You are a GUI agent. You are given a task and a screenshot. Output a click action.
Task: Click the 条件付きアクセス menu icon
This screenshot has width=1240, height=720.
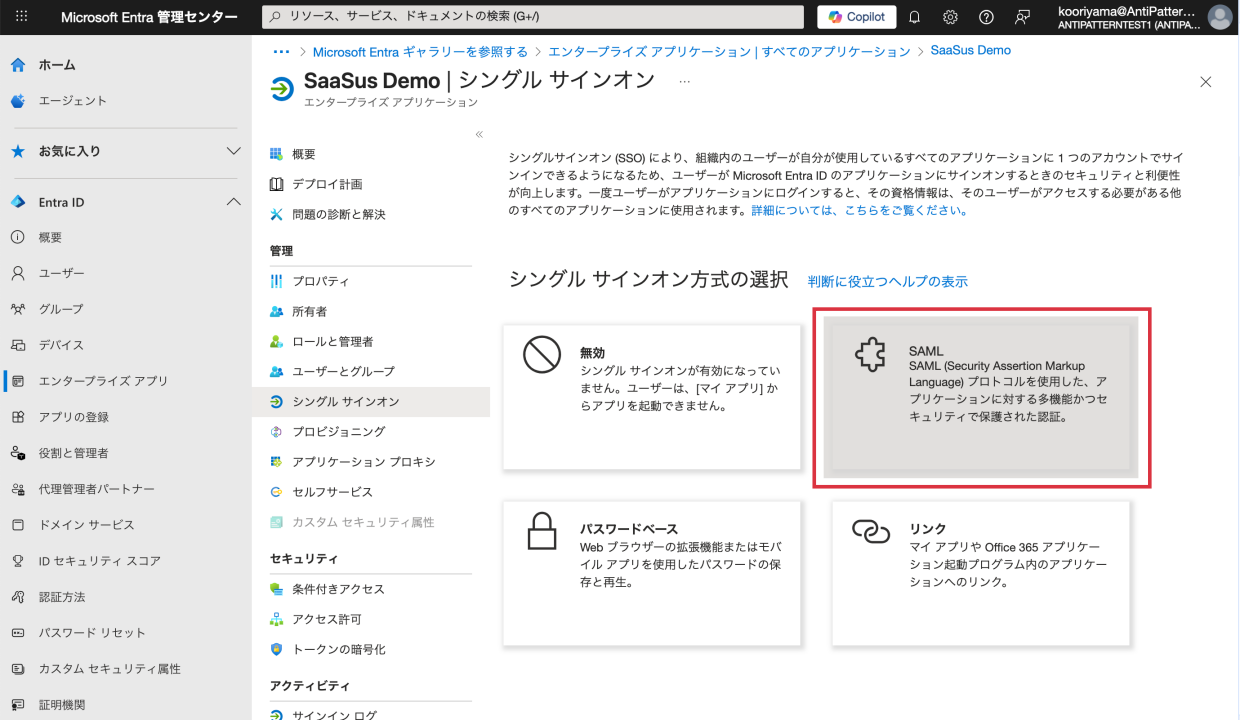[277, 589]
